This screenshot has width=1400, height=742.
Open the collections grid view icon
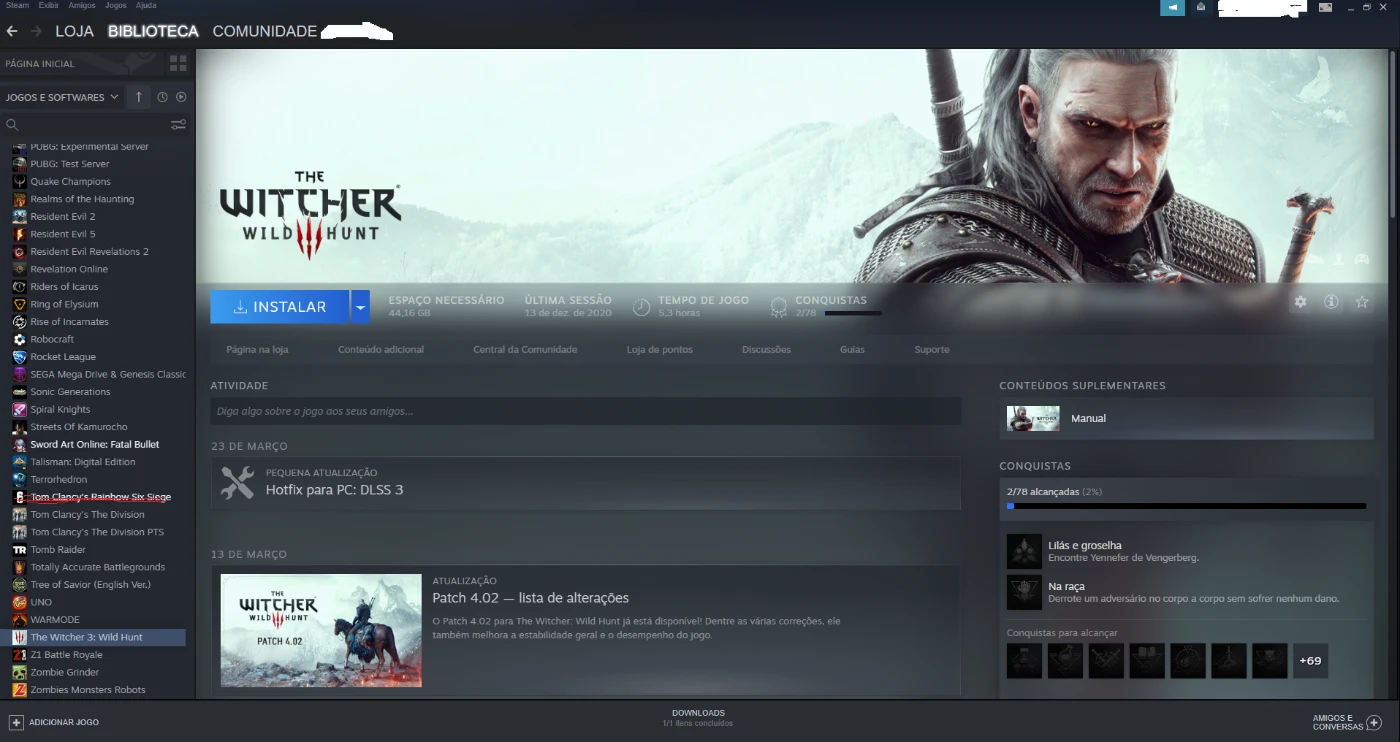[178, 63]
